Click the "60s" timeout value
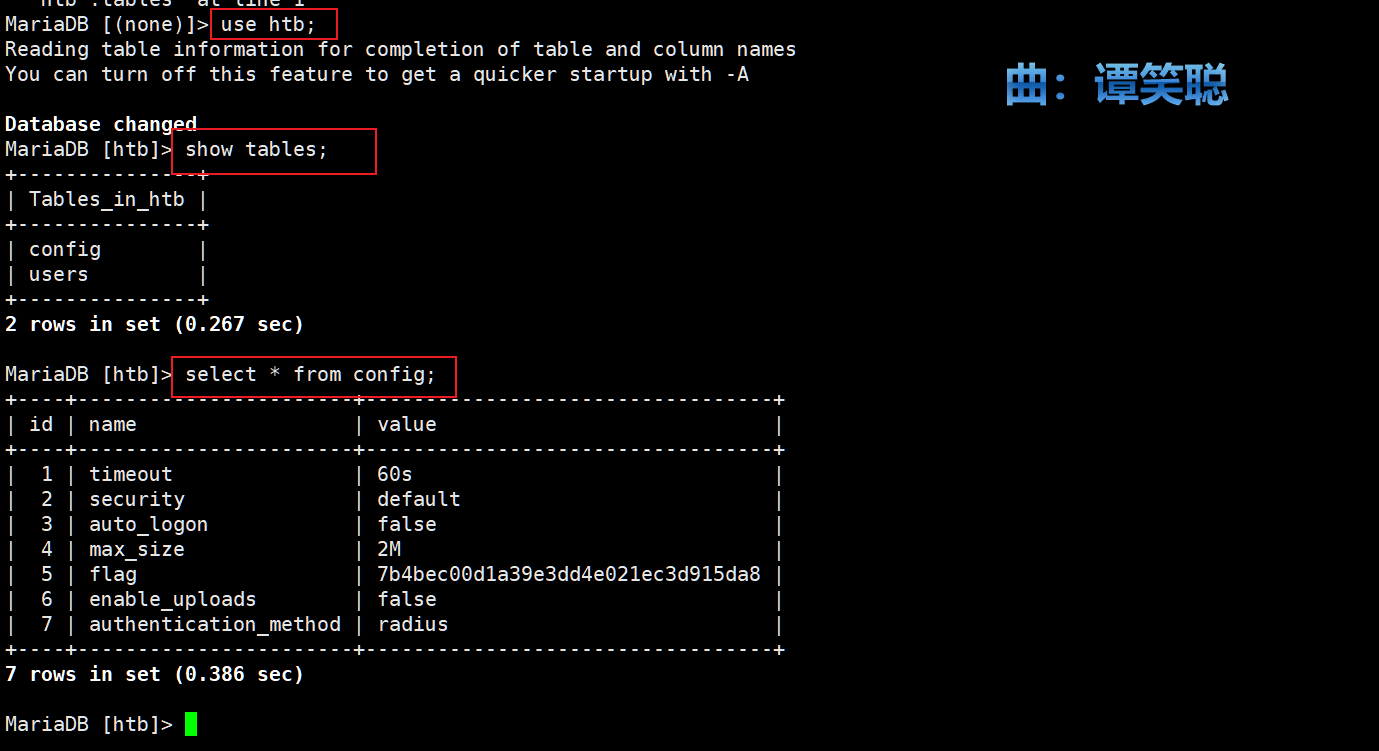The height and width of the screenshot is (751, 1379). tap(395, 474)
